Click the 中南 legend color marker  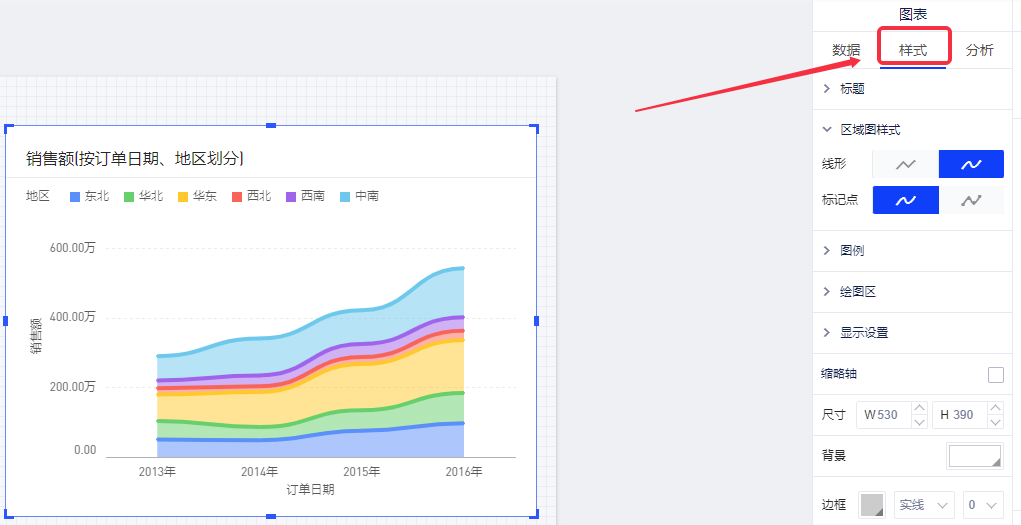(x=345, y=197)
